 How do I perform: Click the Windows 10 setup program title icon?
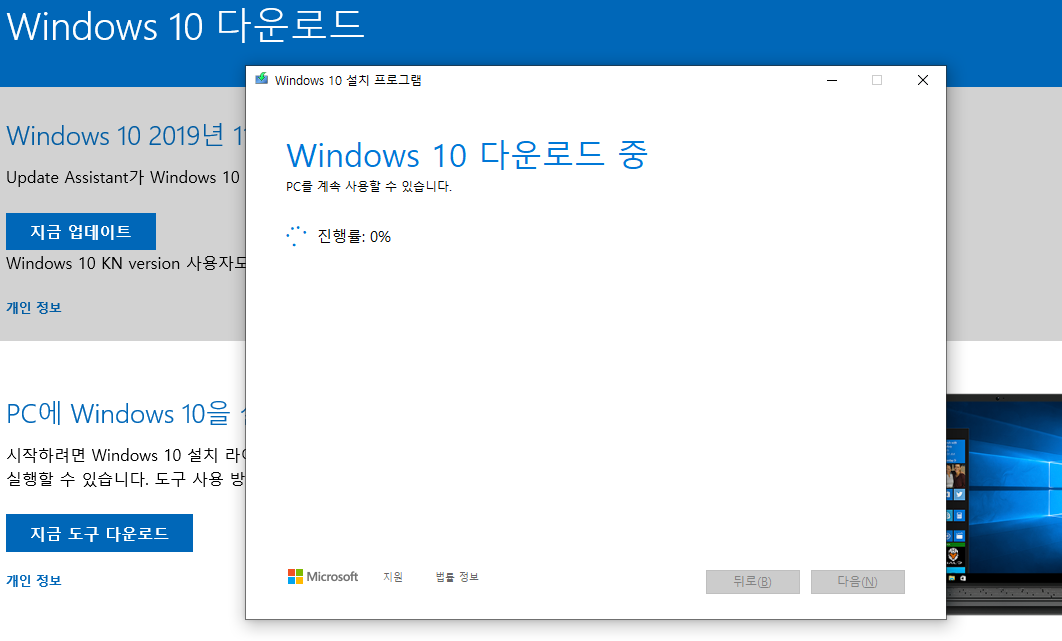pyautogui.click(x=261, y=79)
